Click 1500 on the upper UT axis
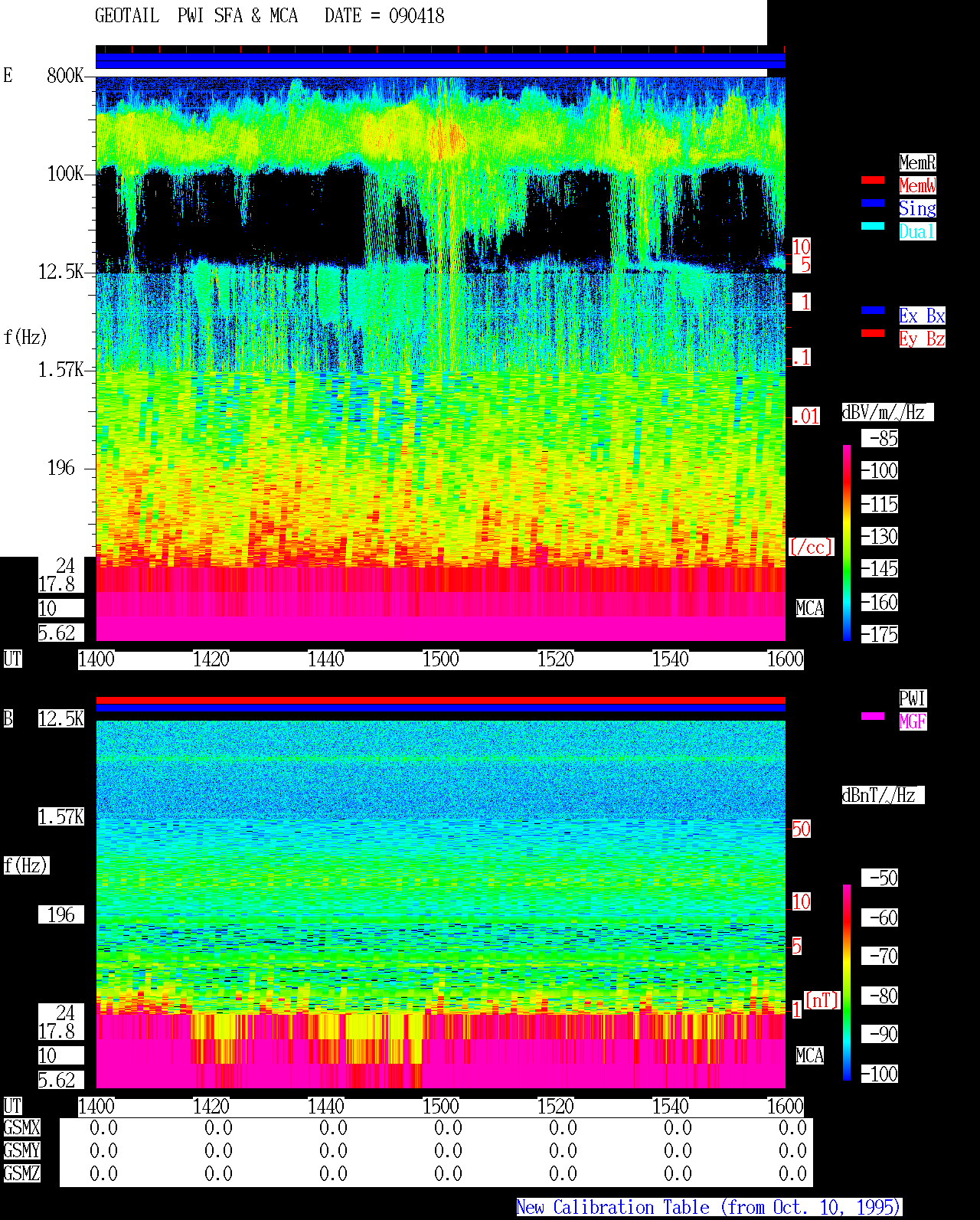Image resolution: width=980 pixels, height=1220 pixels. tap(441, 659)
